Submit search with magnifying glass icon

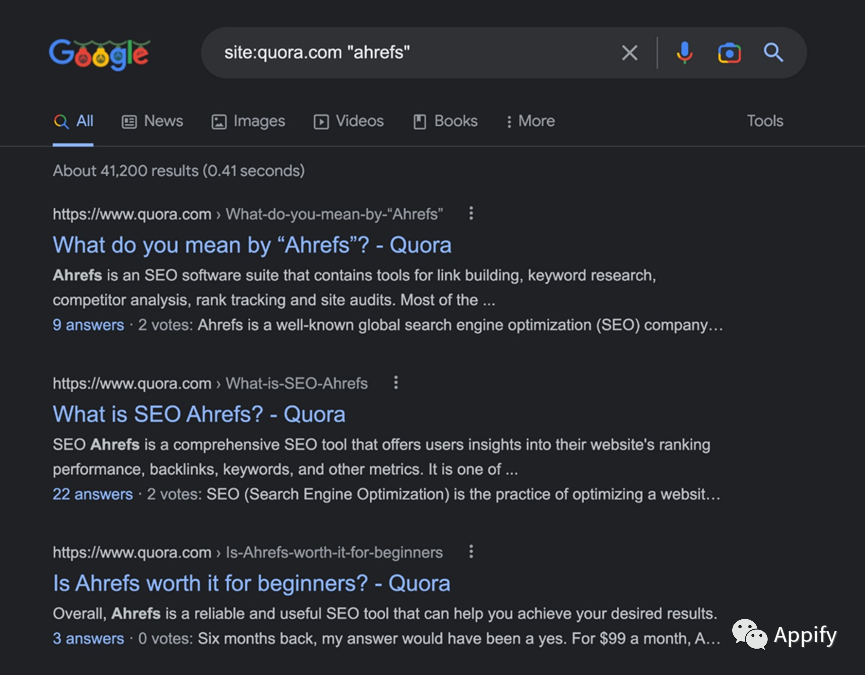[773, 53]
